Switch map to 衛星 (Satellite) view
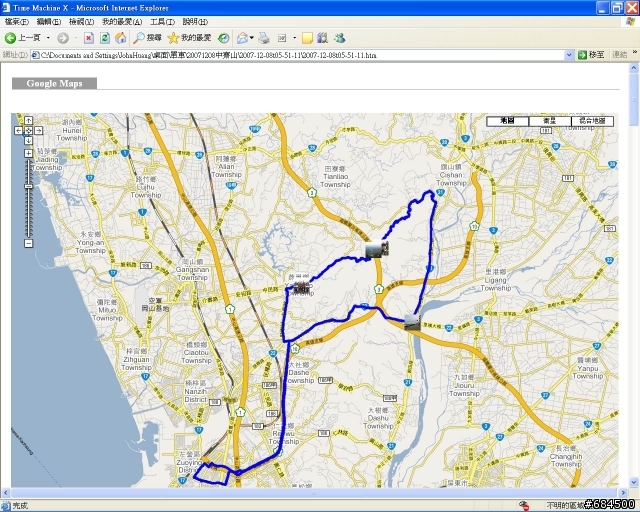Image resolution: width=640 pixels, height=512 pixels. (550, 121)
